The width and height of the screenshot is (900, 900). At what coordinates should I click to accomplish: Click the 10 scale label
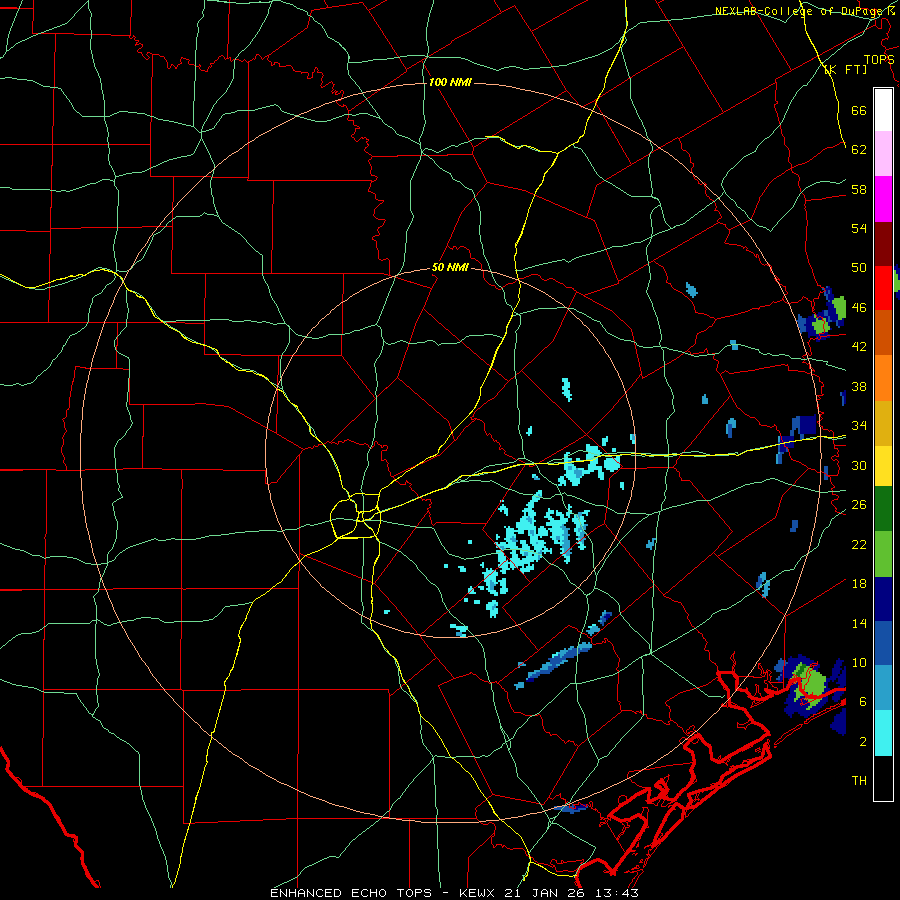[859, 662]
